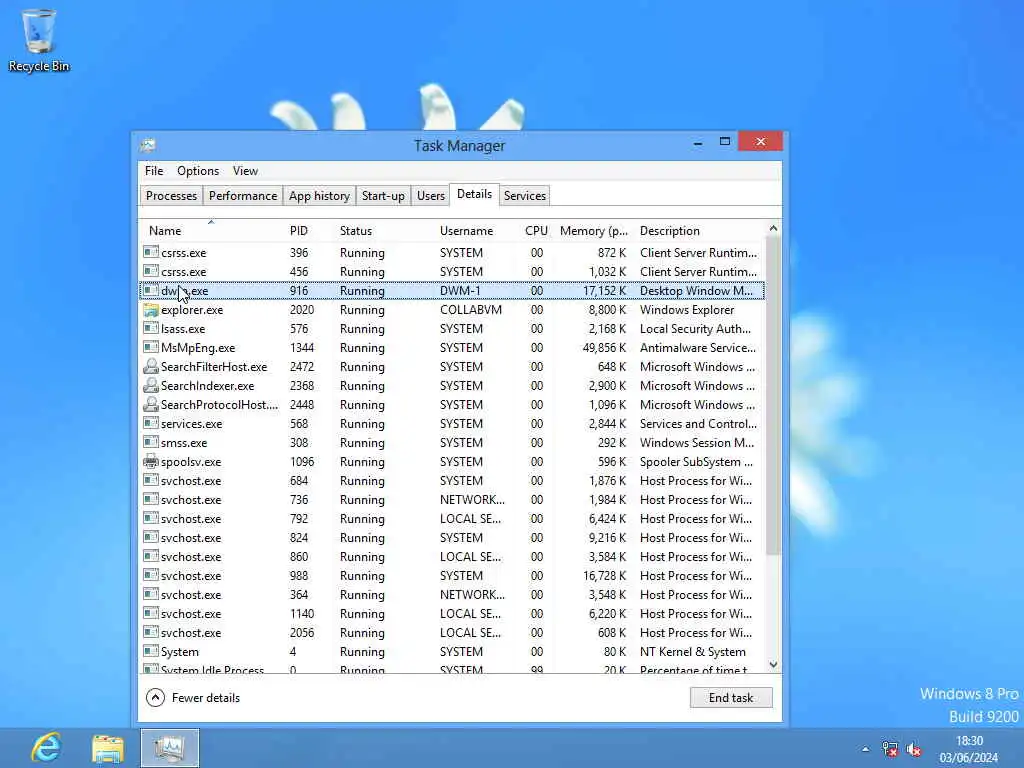This screenshot has width=1024, height=768.
Task: Click 'Antimalware Service...' description
Action: tap(697, 347)
